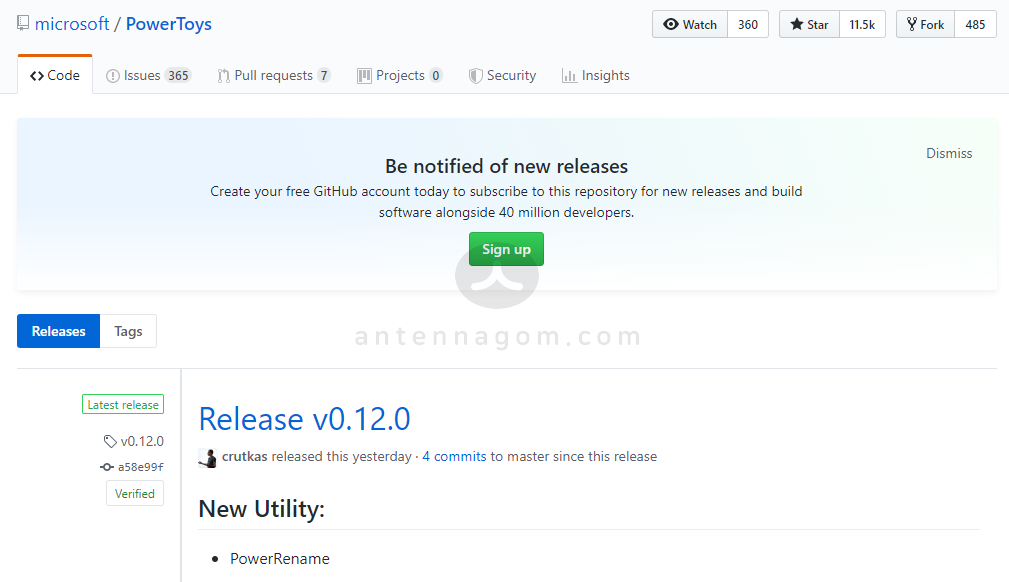Open the 11.5k stargazers count
This screenshot has height=582, width=1009.
coord(862,24)
